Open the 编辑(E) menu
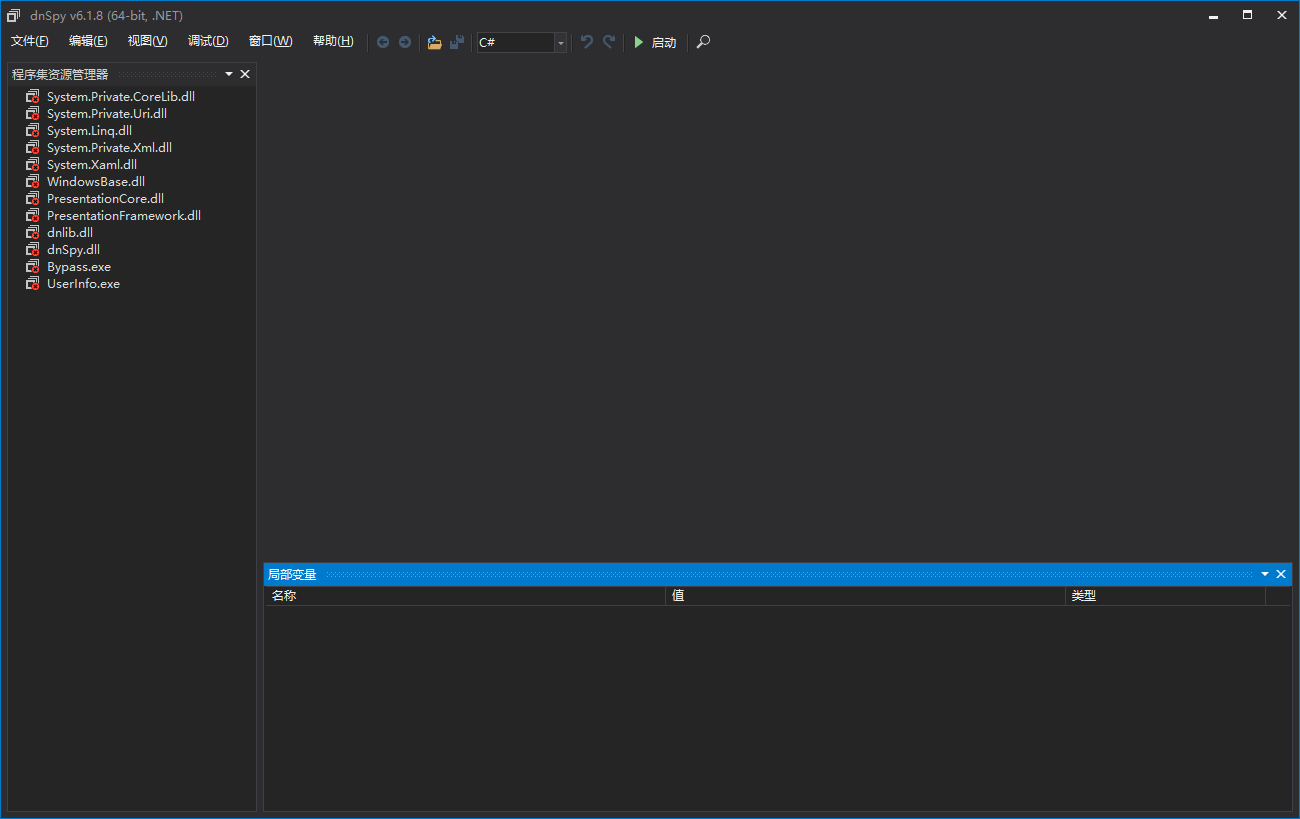The image size is (1300, 819). (x=88, y=41)
